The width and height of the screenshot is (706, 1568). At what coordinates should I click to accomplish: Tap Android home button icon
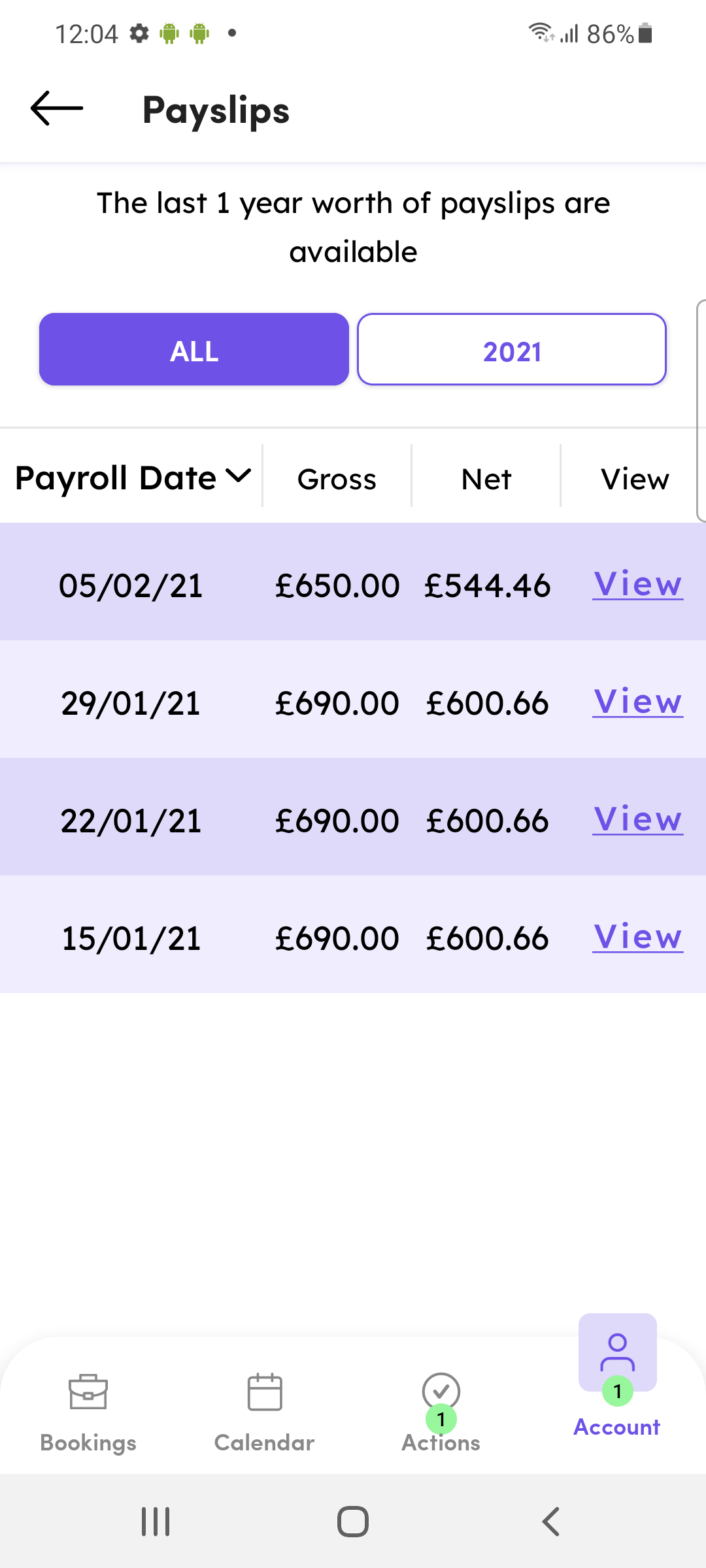tap(353, 1522)
